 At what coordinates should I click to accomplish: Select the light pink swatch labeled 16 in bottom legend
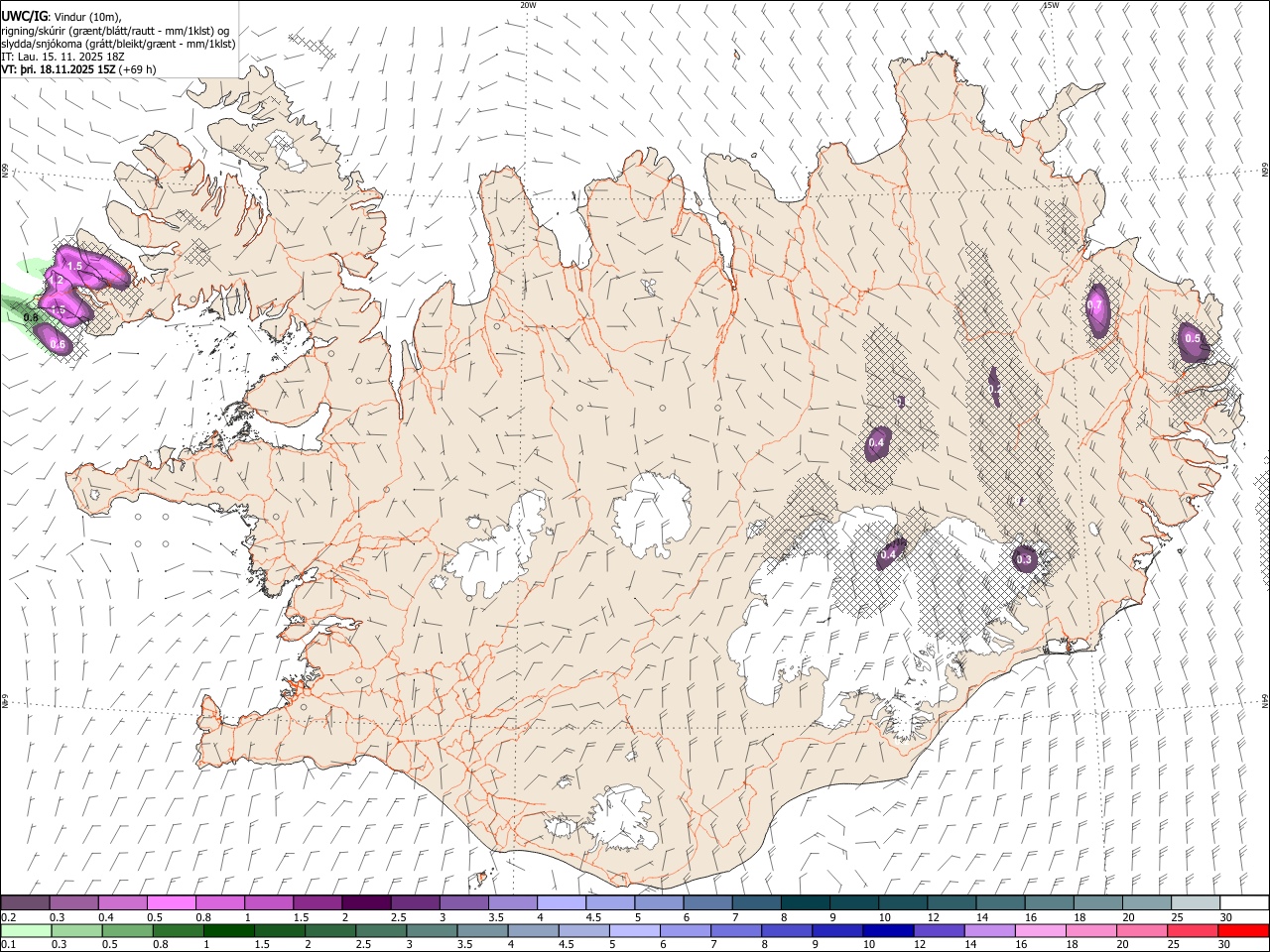pos(1041,930)
